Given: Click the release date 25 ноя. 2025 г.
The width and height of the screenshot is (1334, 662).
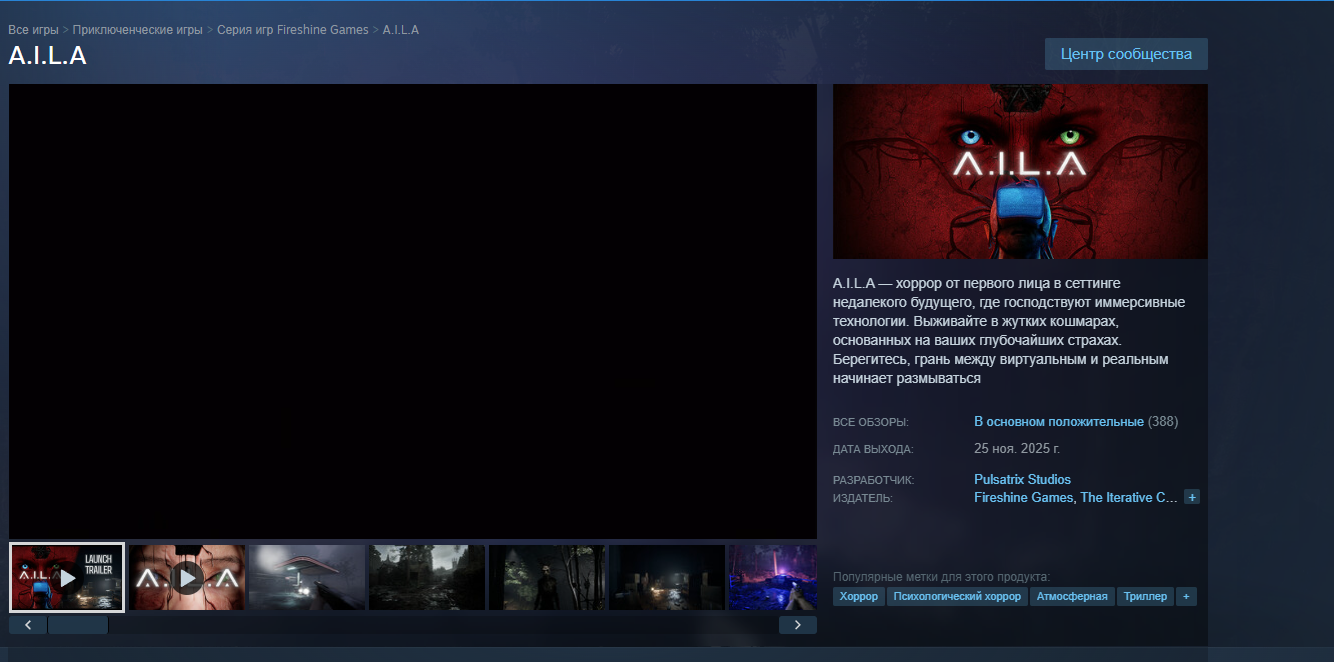Looking at the screenshot, I should (x=1017, y=449).
